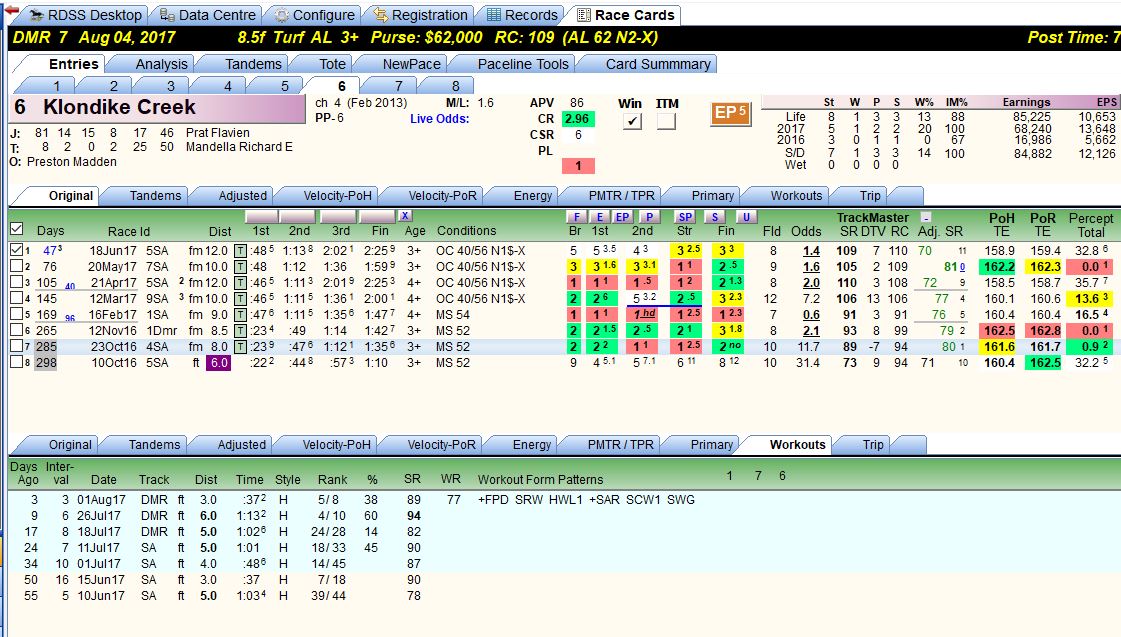
Task: Click the S pace filter button
Action: (715, 217)
